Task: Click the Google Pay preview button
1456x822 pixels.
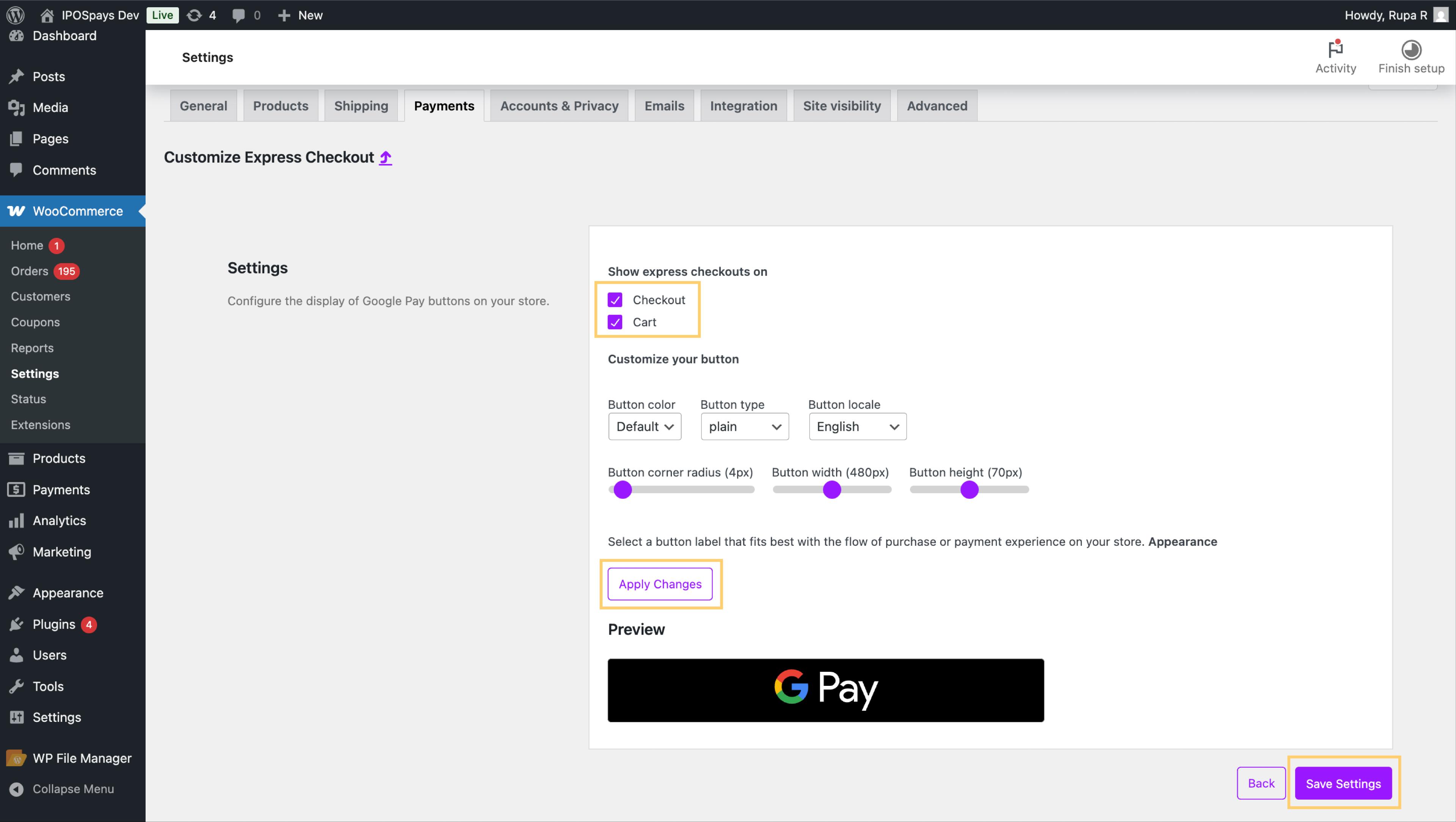Action: (x=826, y=690)
